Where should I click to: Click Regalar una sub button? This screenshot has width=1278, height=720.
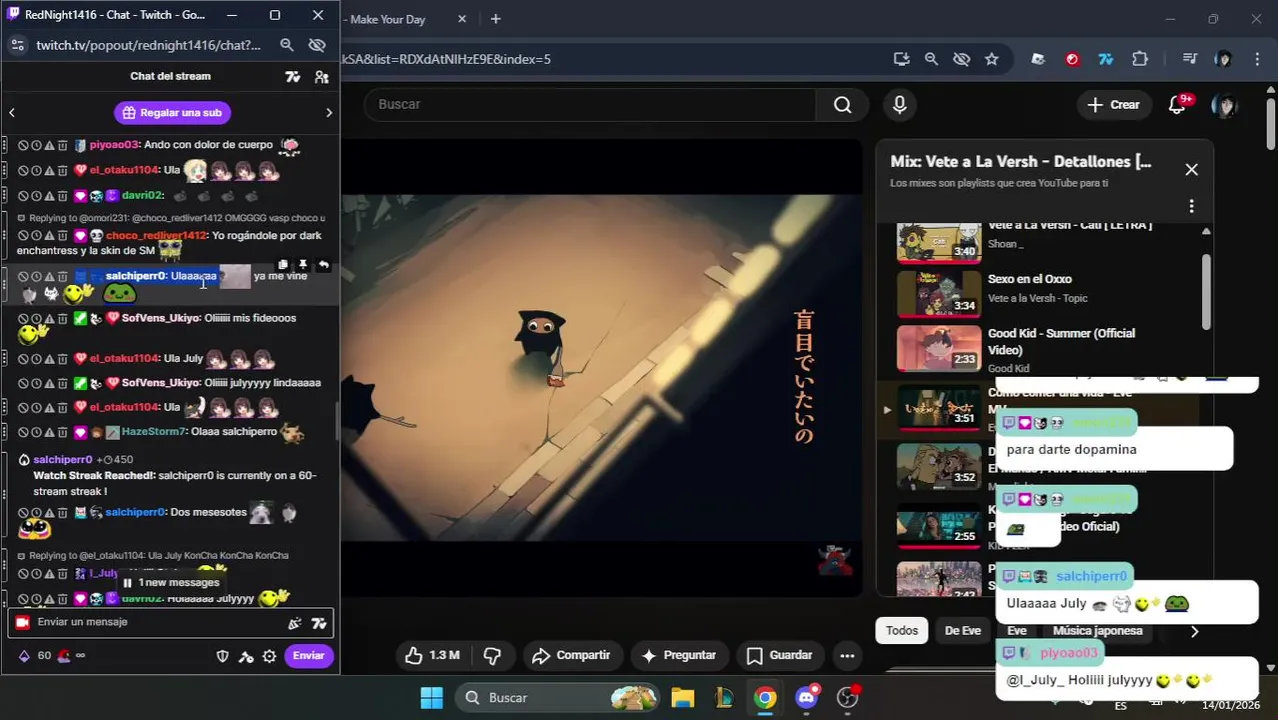tap(172, 113)
